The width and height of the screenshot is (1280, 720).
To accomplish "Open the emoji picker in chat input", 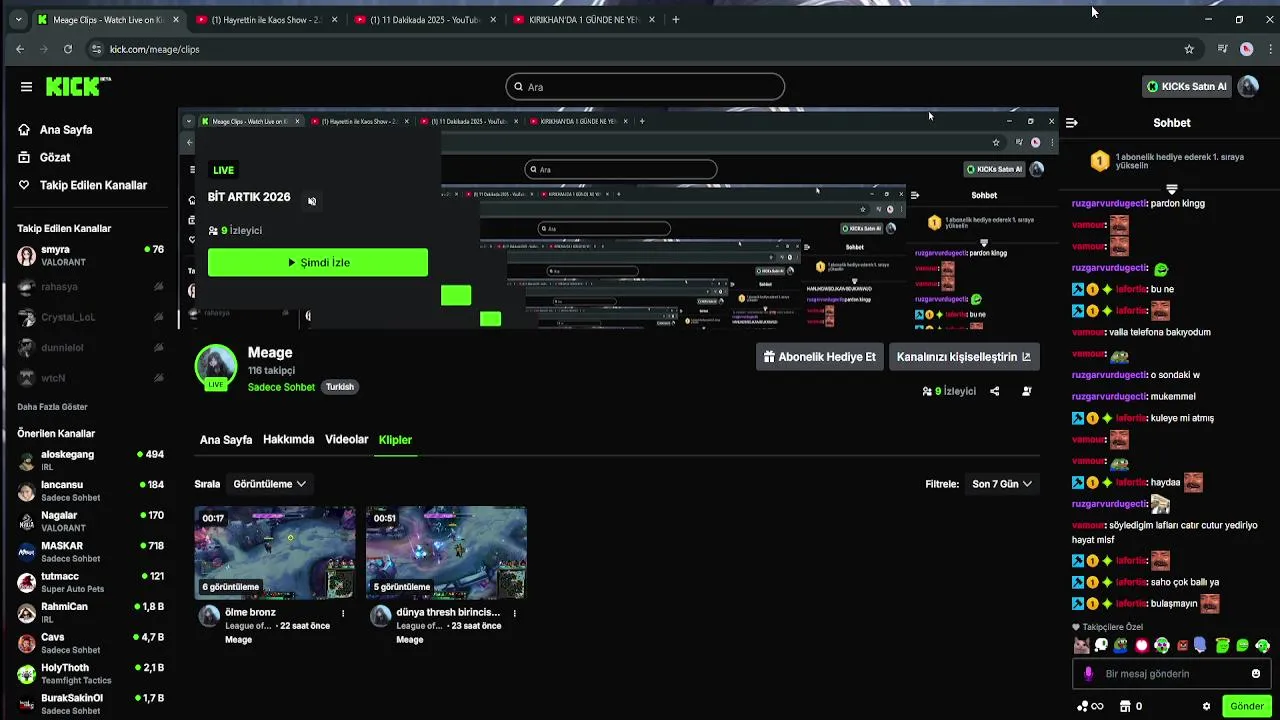I will [1256, 674].
